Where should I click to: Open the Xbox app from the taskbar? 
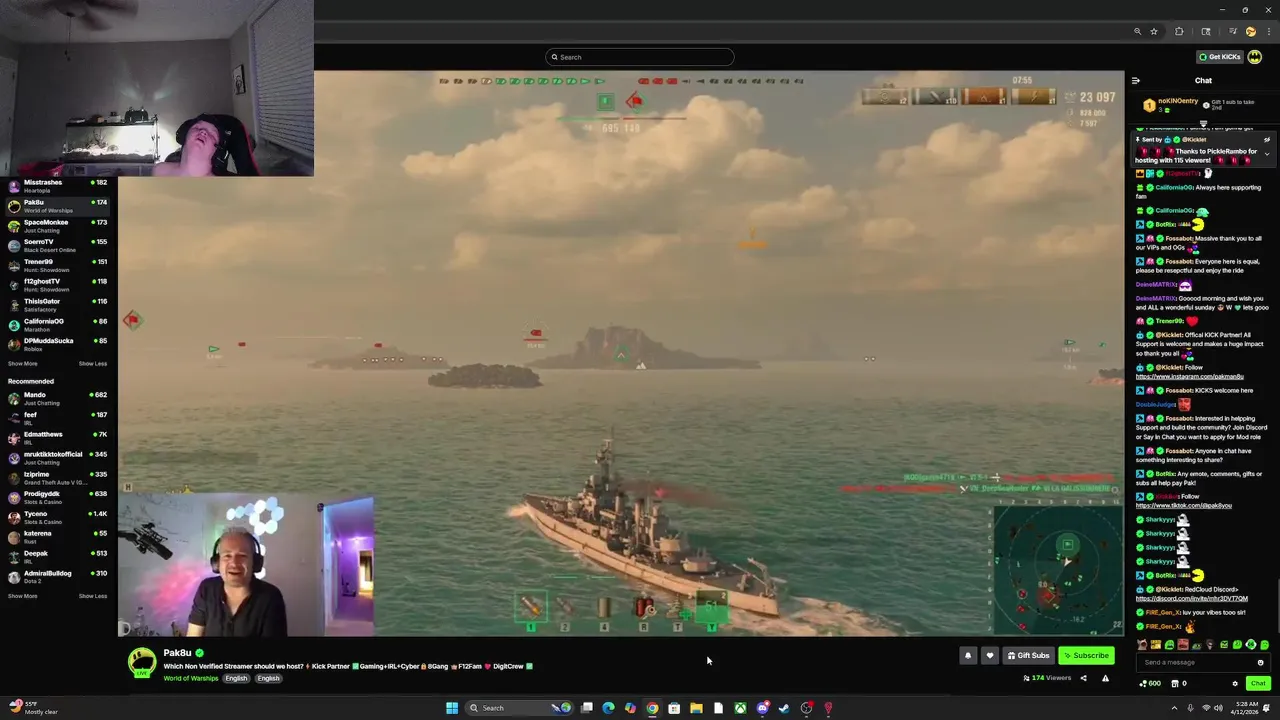[x=740, y=708]
